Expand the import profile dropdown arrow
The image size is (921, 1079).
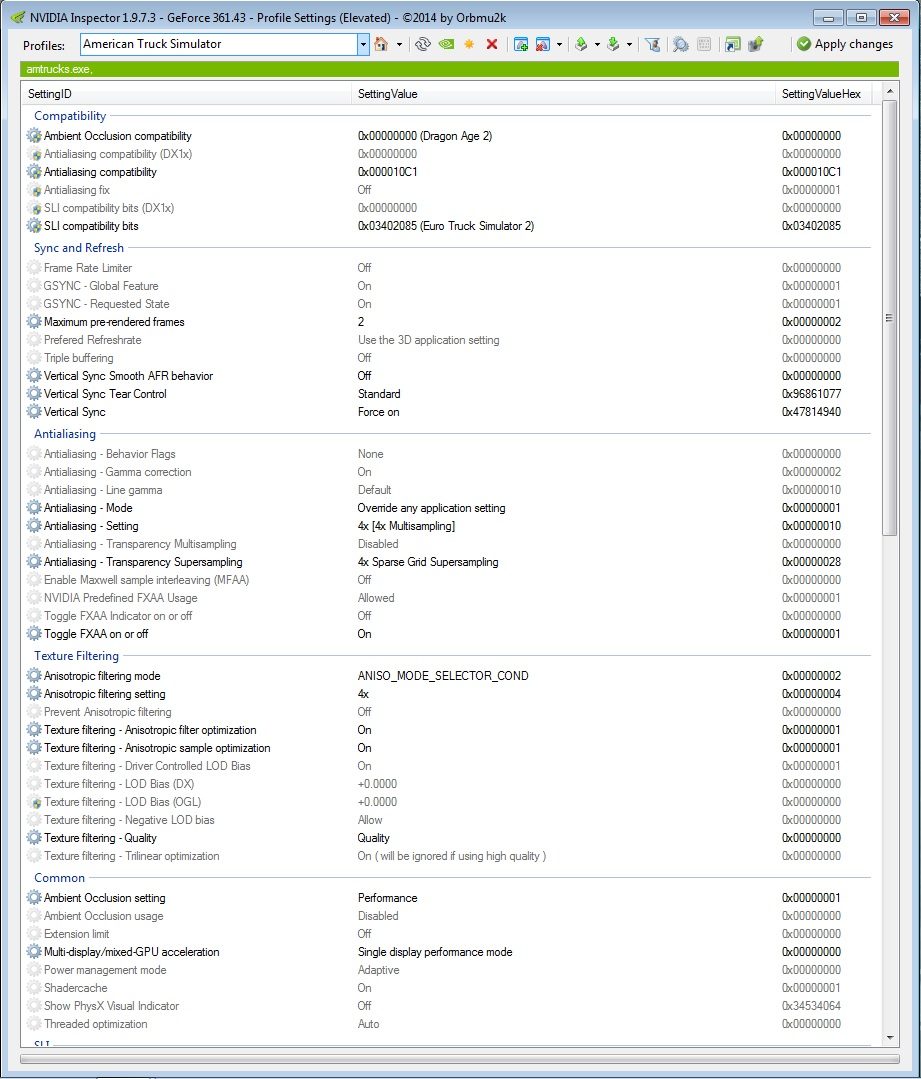(x=629, y=45)
